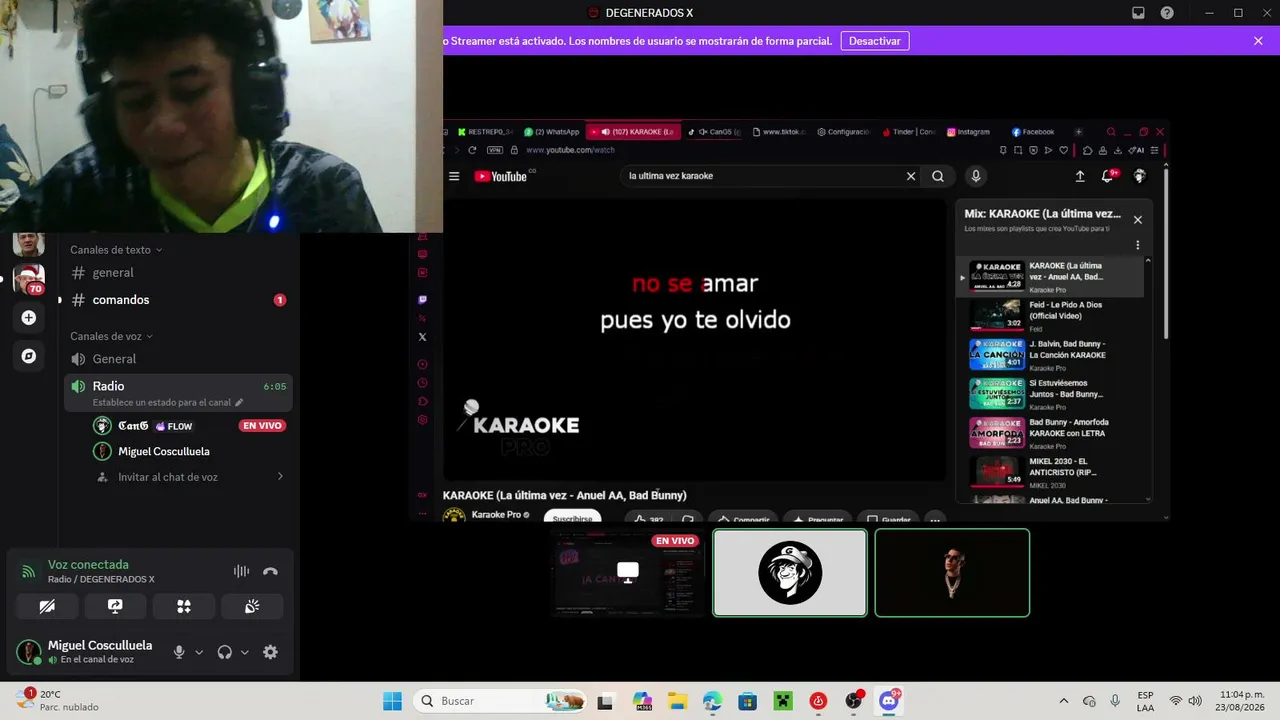Image resolution: width=1280 pixels, height=720 pixels.
Task: Open Discord help question mark
Action: (1167, 13)
